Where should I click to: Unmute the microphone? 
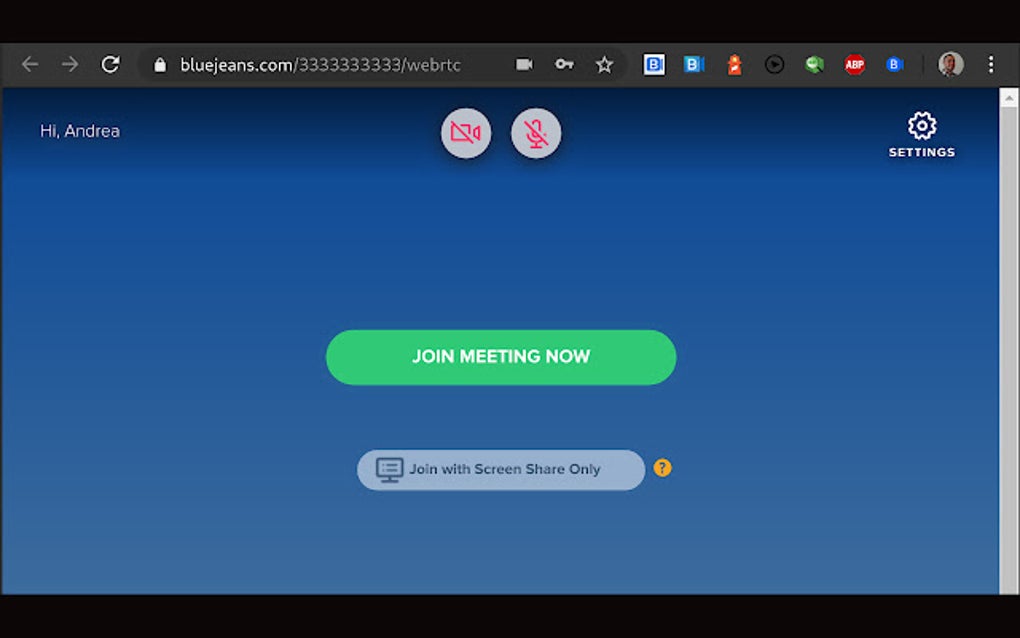coord(536,133)
